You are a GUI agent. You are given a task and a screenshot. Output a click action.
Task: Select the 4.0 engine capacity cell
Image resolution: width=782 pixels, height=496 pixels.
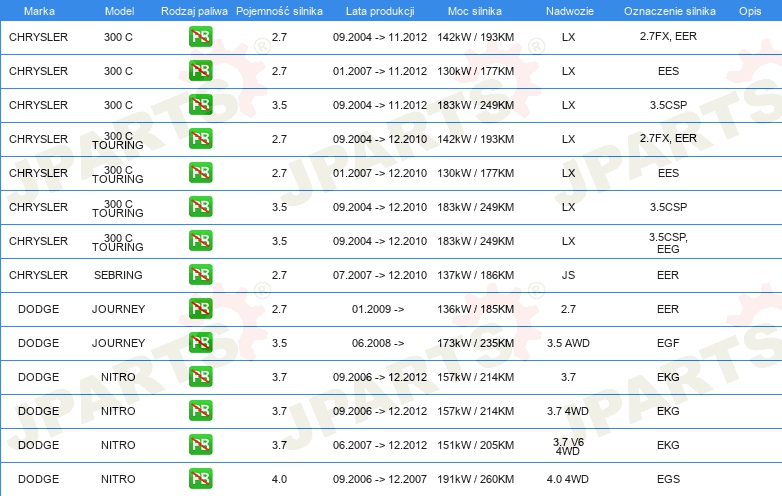pyautogui.click(x=279, y=479)
